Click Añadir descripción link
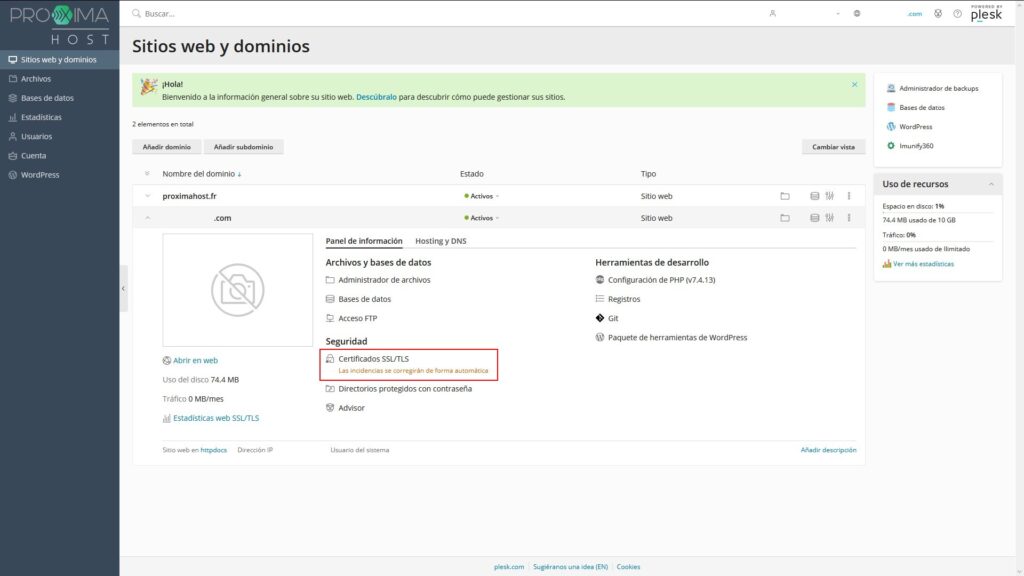The height and width of the screenshot is (576, 1024). point(828,450)
